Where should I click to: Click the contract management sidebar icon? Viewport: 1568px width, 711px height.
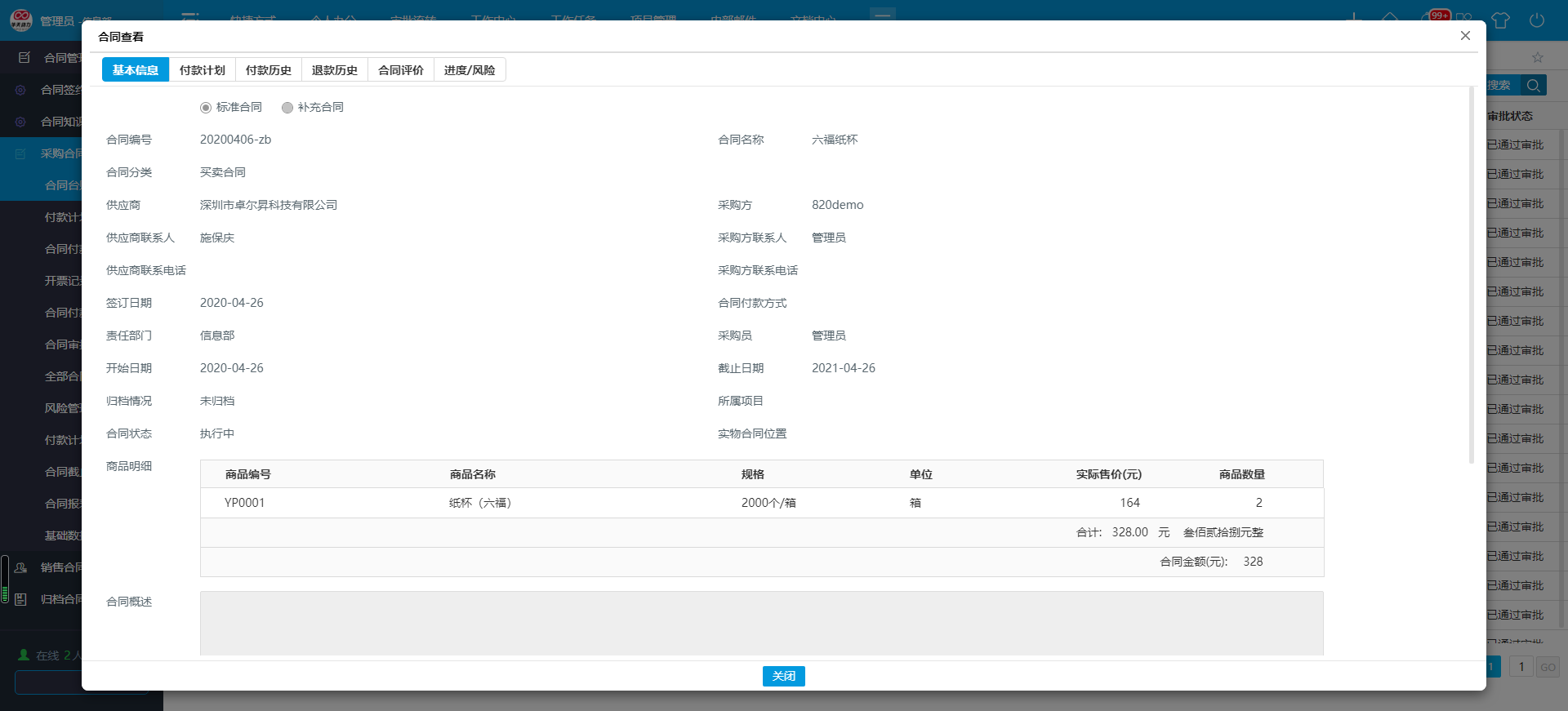tap(24, 58)
